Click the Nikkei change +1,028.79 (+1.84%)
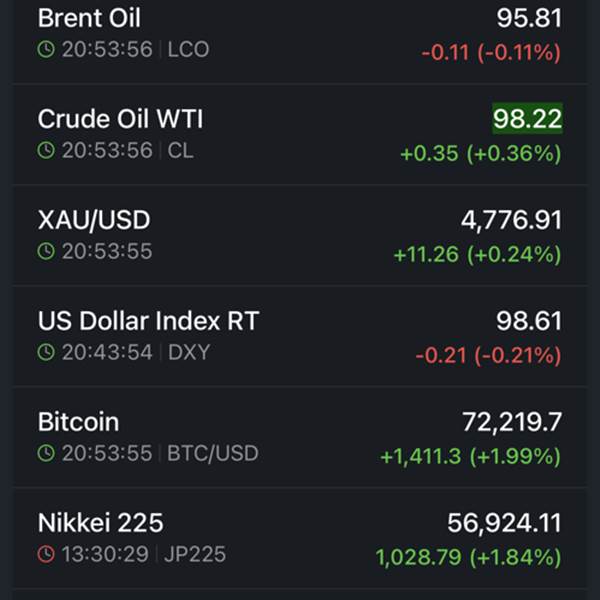 click(x=468, y=557)
